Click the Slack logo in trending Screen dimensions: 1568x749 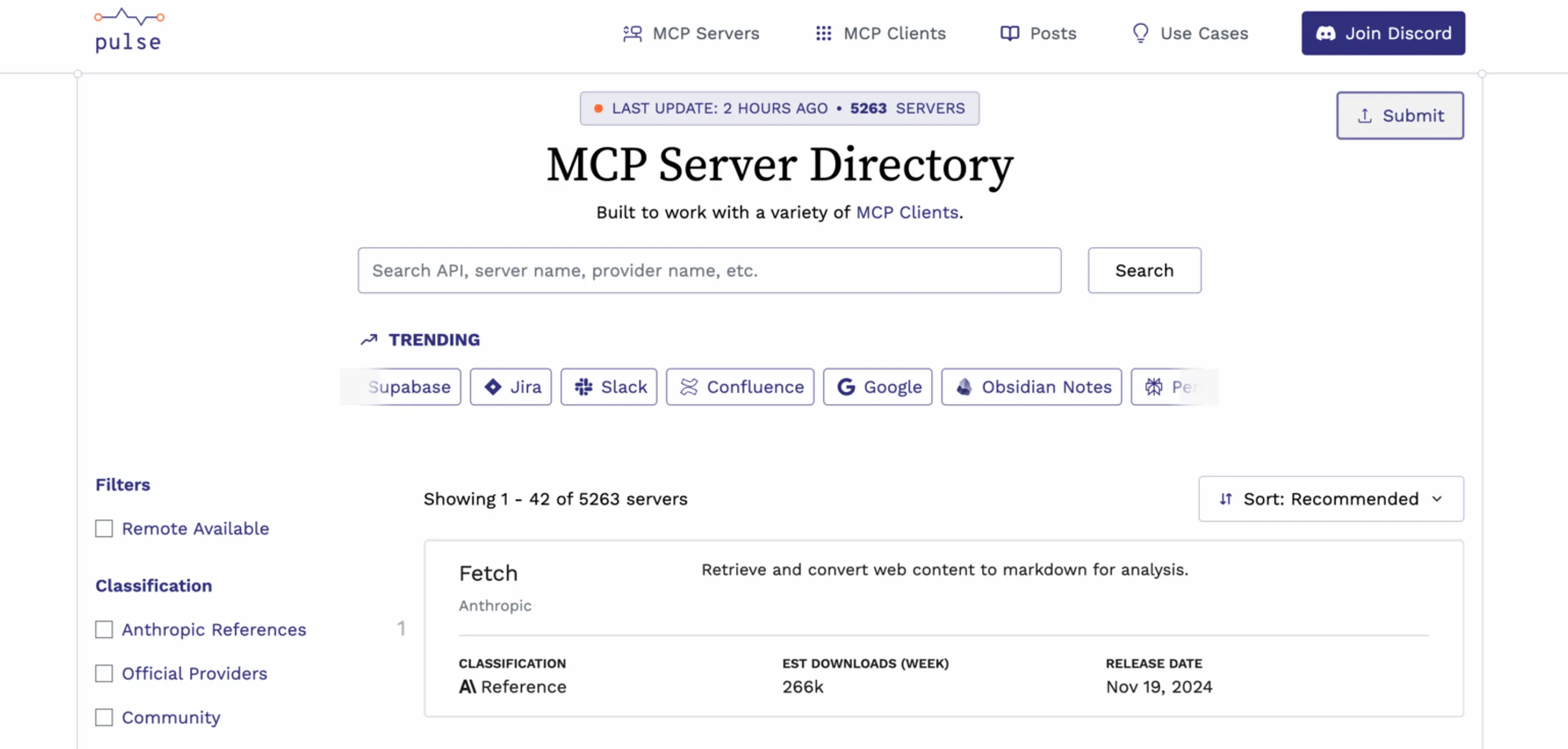583,387
